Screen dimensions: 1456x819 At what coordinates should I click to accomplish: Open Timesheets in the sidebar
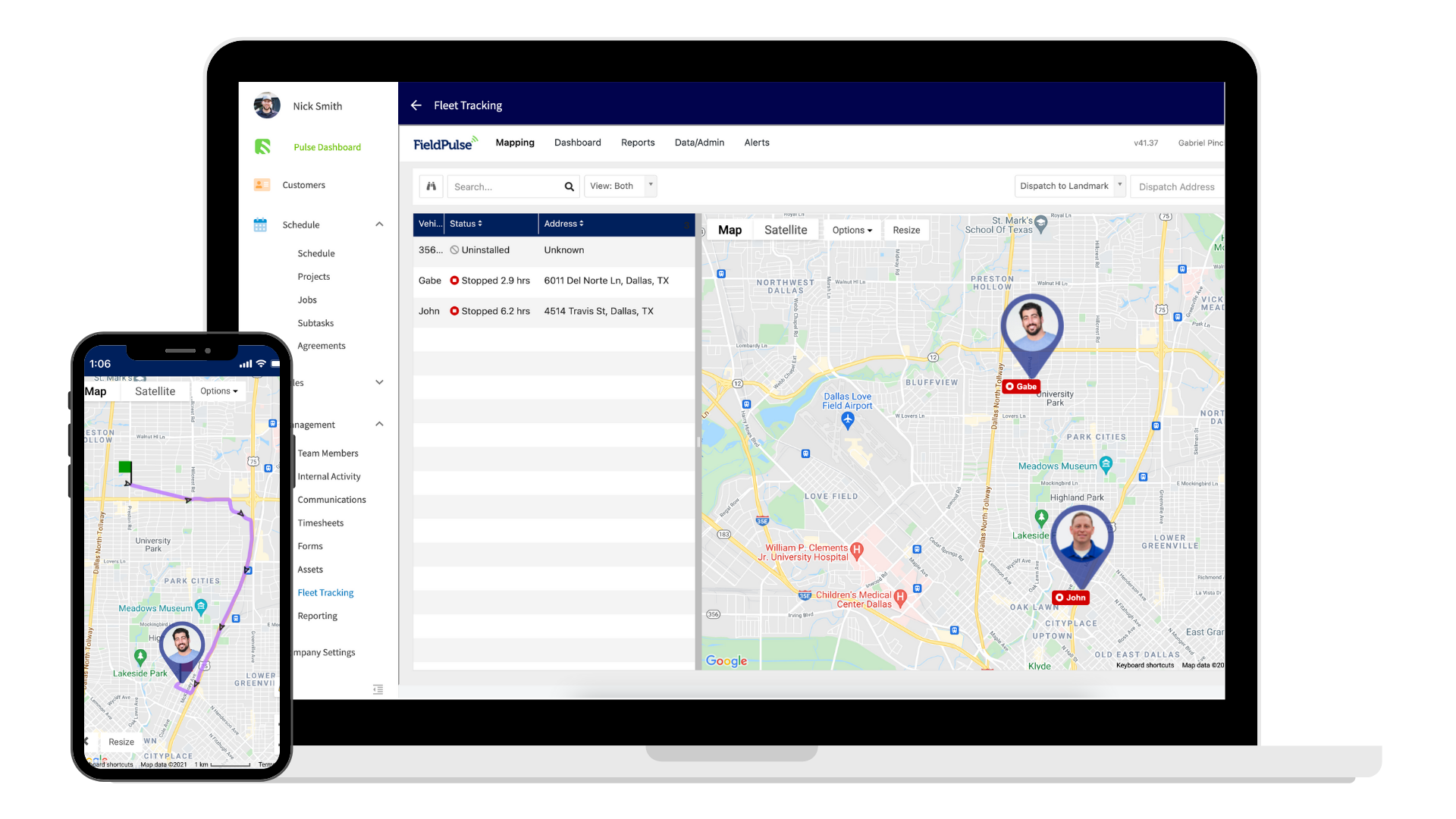320,523
